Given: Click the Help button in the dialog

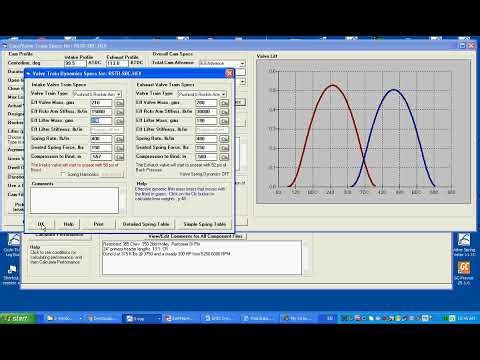Looking at the screenshot, I should click(68, 224).
